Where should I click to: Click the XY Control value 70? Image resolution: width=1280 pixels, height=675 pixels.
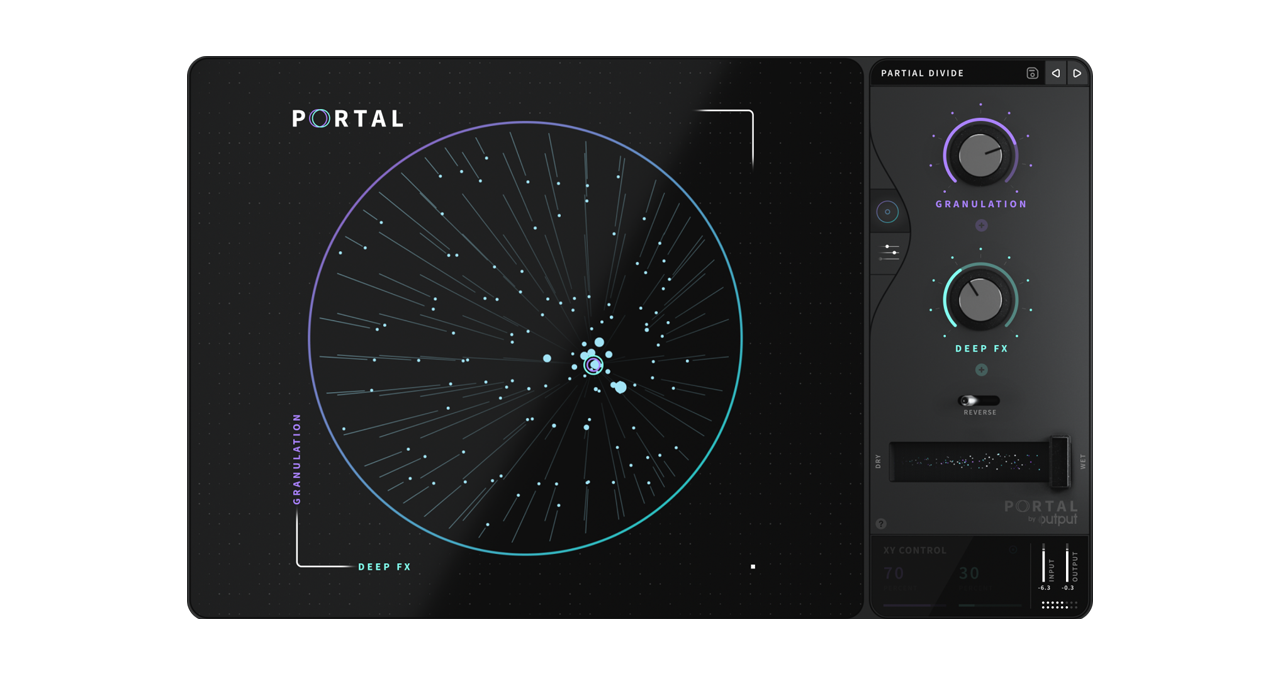point(894,573)
